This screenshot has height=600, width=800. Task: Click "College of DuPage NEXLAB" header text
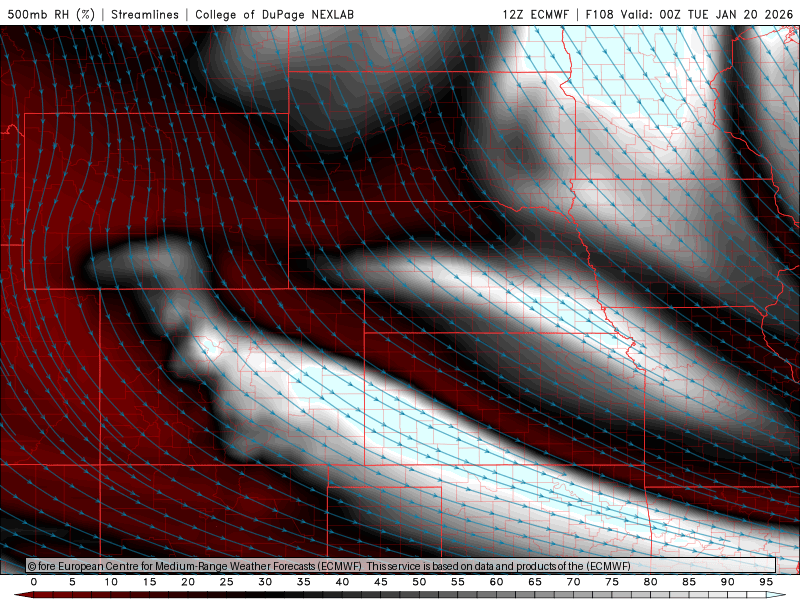tap(274, 14)
